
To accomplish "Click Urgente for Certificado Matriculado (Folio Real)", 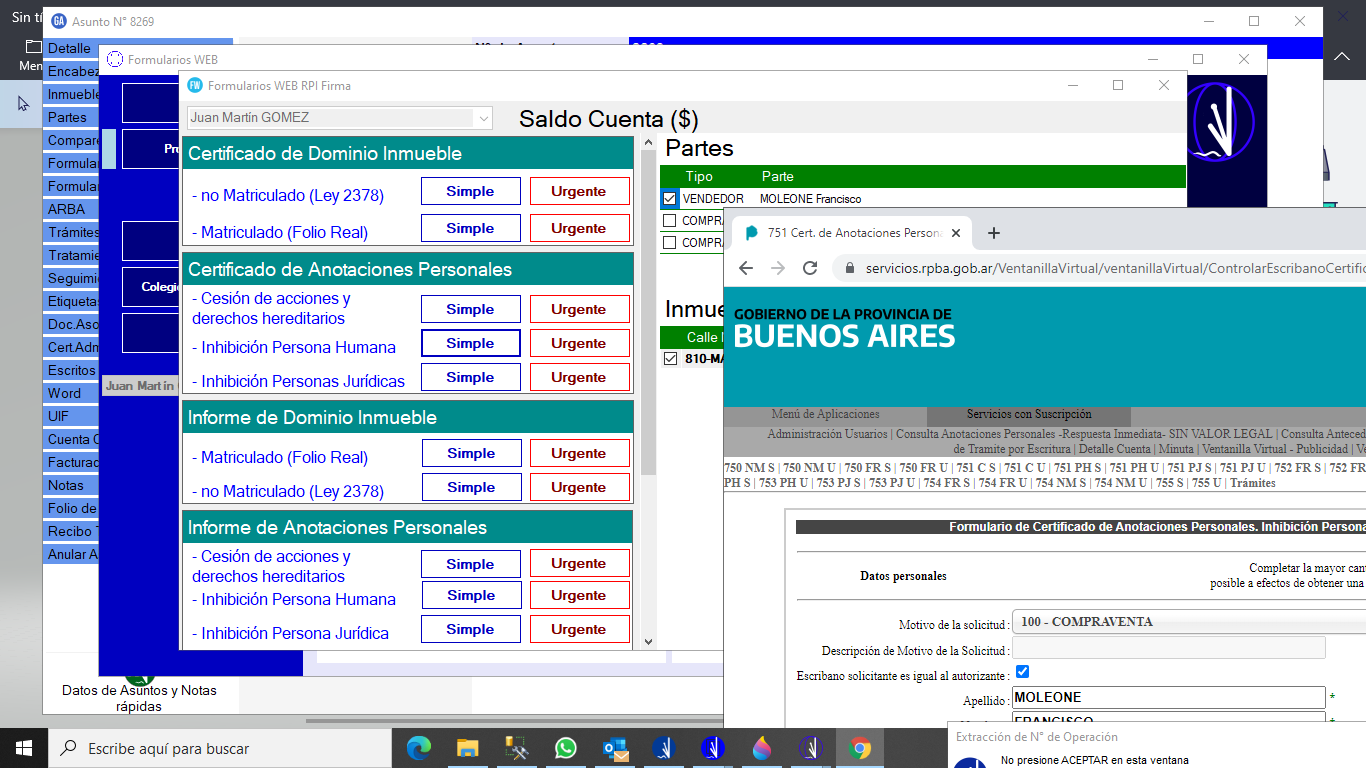I will point(579,228).
